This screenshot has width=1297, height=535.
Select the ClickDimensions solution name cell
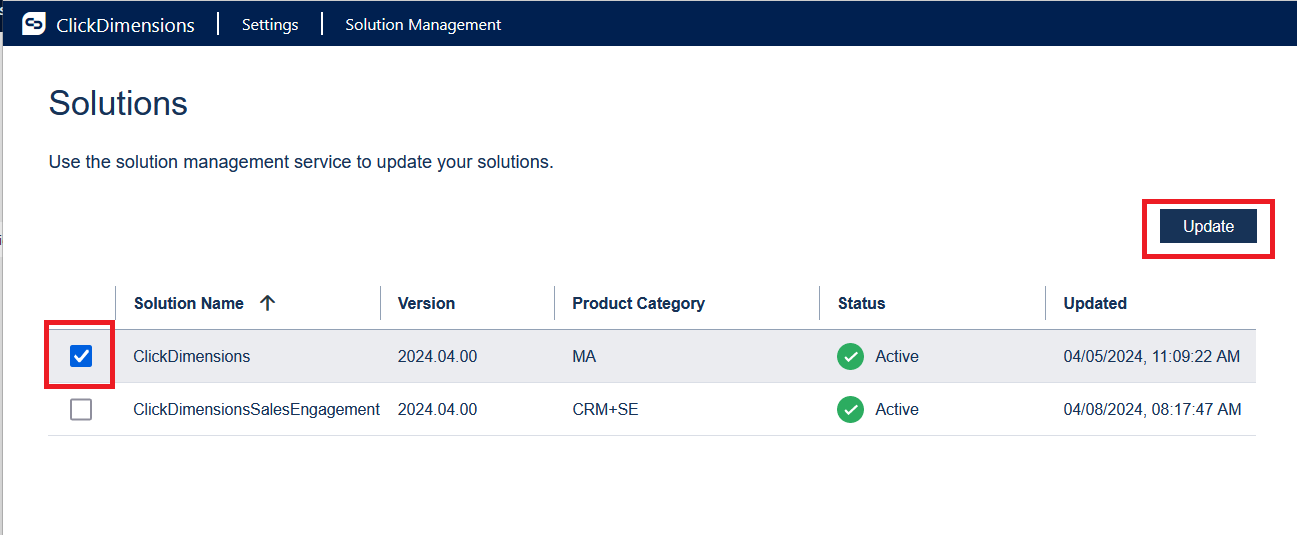point(192,356)
